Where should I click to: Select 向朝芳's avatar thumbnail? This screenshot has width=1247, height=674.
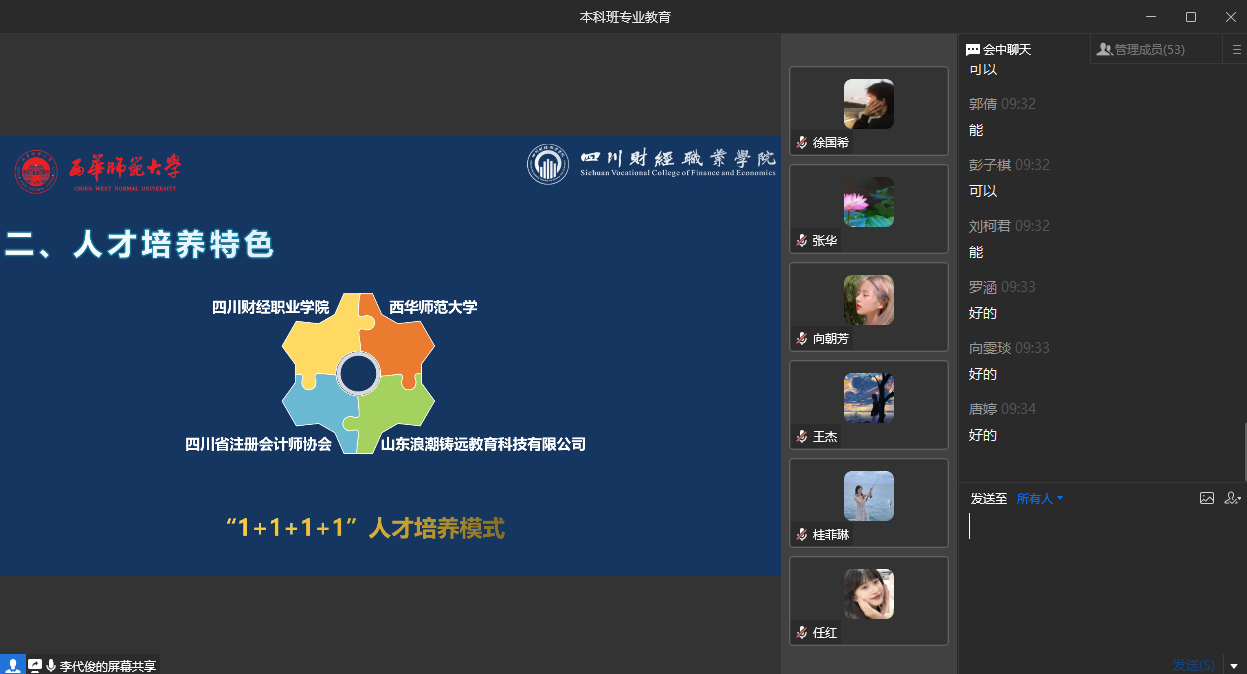click(x=869, y=300)
